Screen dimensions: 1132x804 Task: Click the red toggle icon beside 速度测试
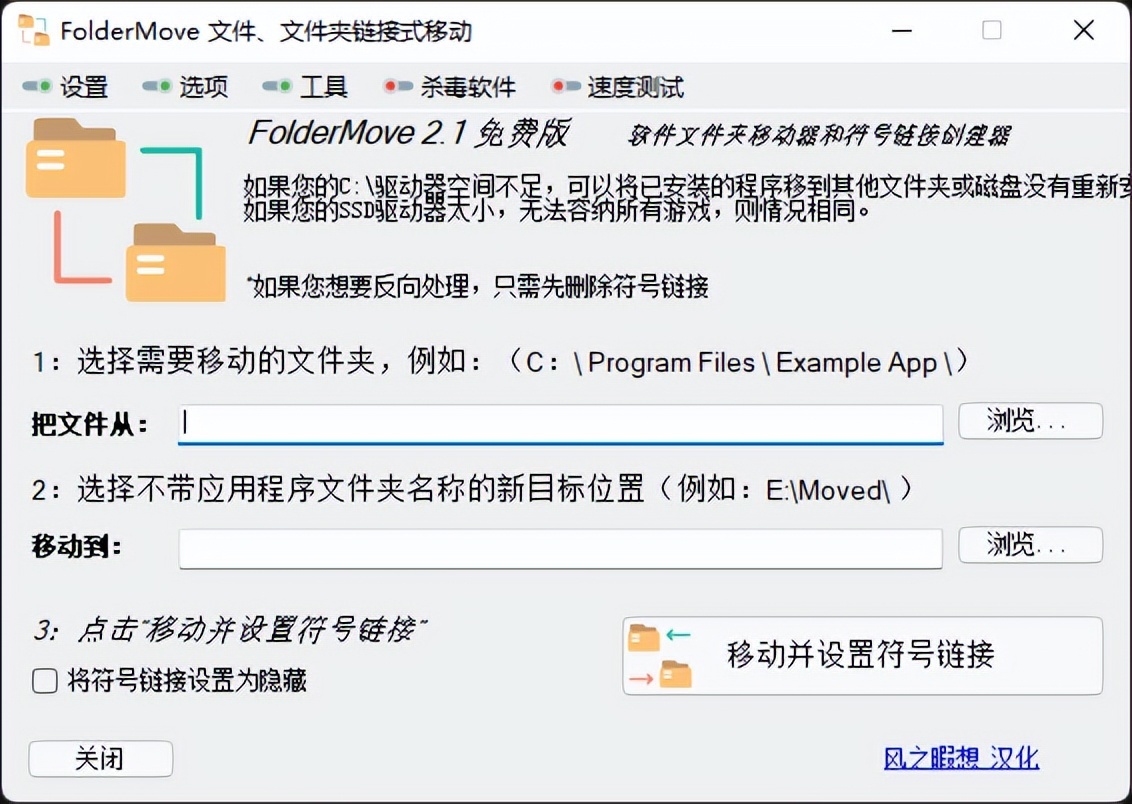click(566, 87)
